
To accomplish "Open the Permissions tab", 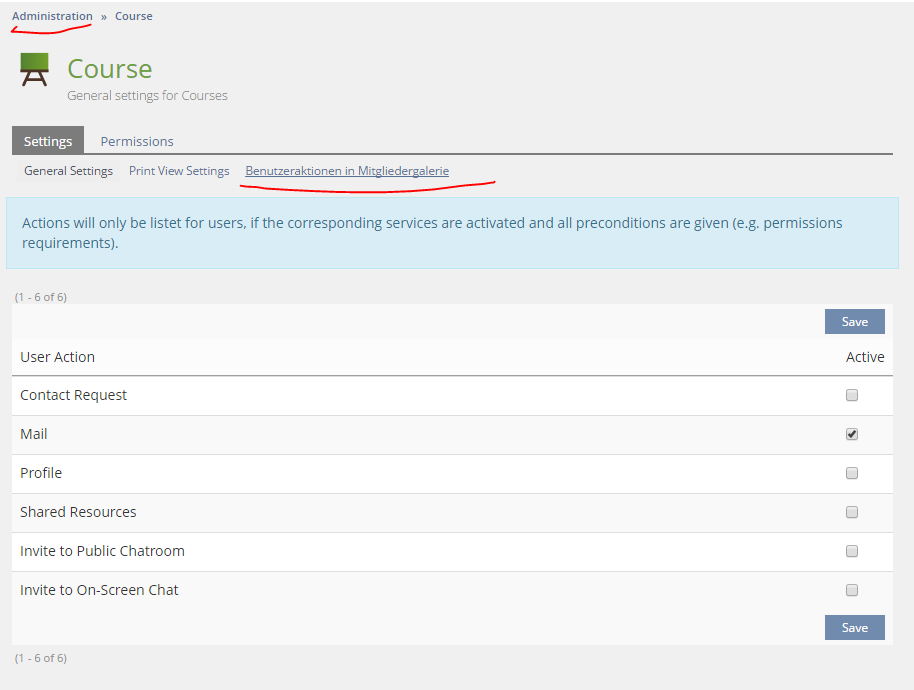I will pyautogui.click(x=137, y=141).
